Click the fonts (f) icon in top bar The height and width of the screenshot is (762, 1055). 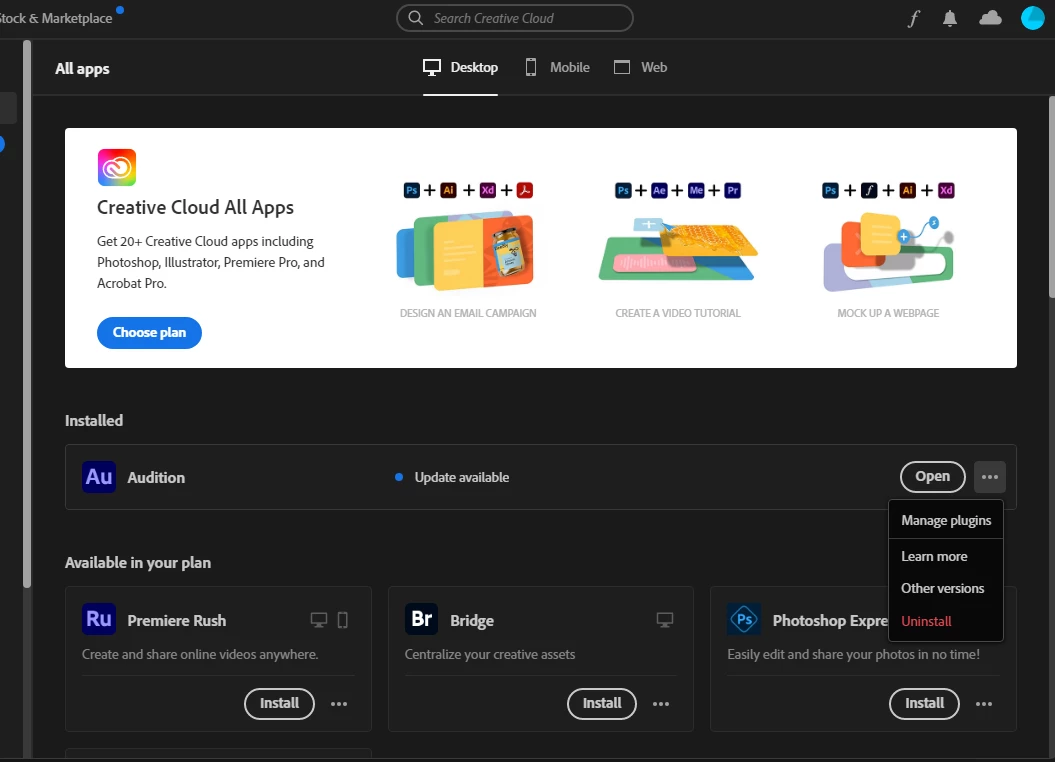(913, 19)
